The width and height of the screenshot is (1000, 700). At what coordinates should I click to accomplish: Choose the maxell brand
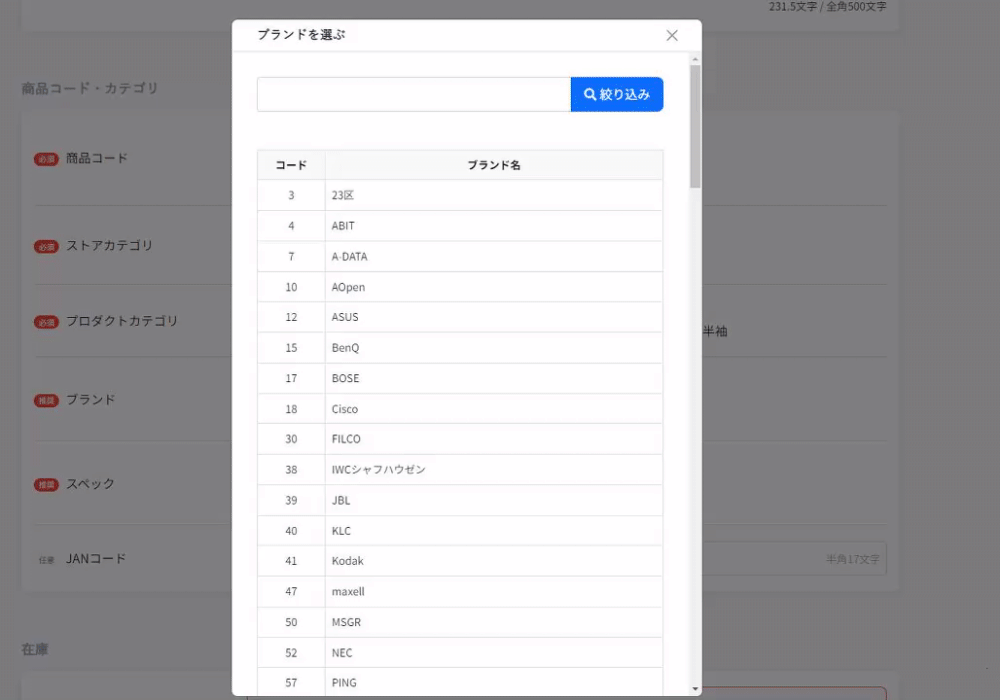(460, 591)
